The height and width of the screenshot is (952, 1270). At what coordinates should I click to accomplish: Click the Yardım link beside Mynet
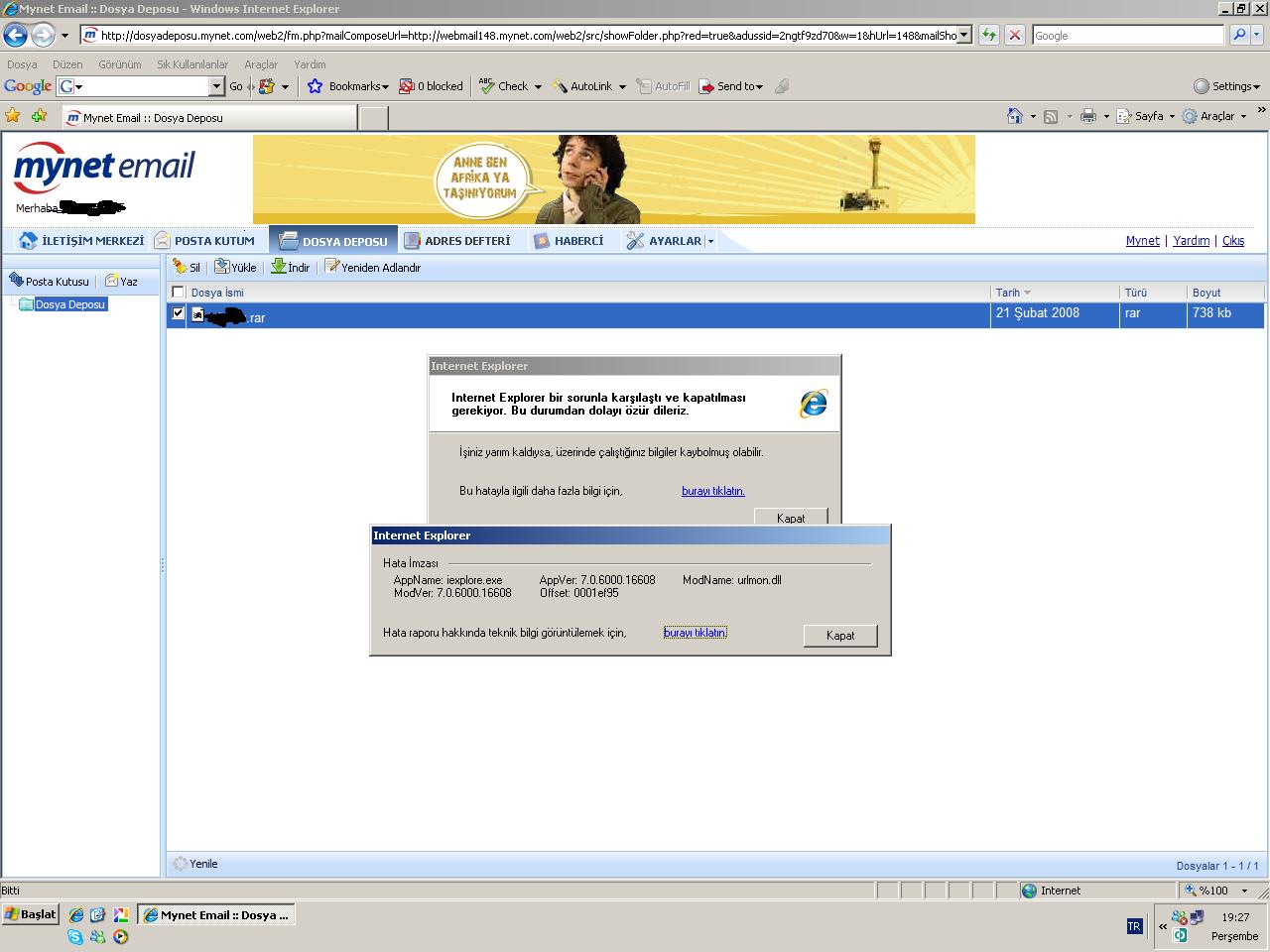(x=1191, y=240)
